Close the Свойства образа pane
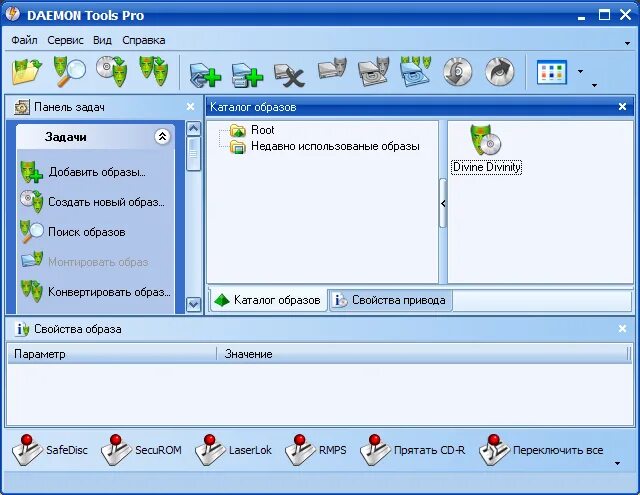The width and height of the screenshot is (640, 495). [622, 329]
